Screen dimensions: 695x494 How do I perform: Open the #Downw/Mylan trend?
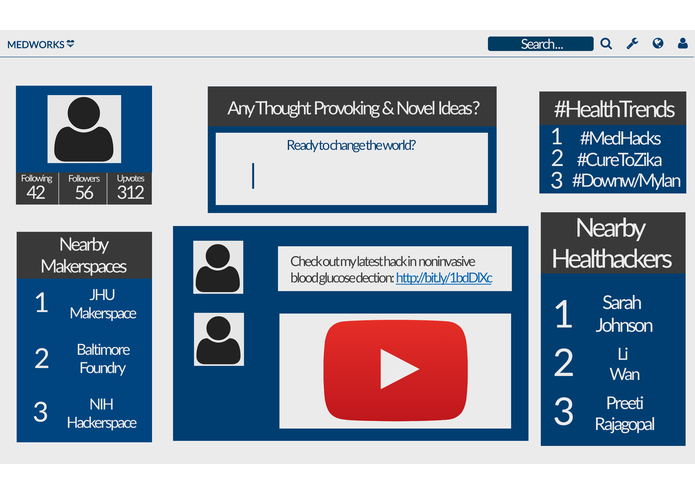pyautogui.click(x=626, y=181)
